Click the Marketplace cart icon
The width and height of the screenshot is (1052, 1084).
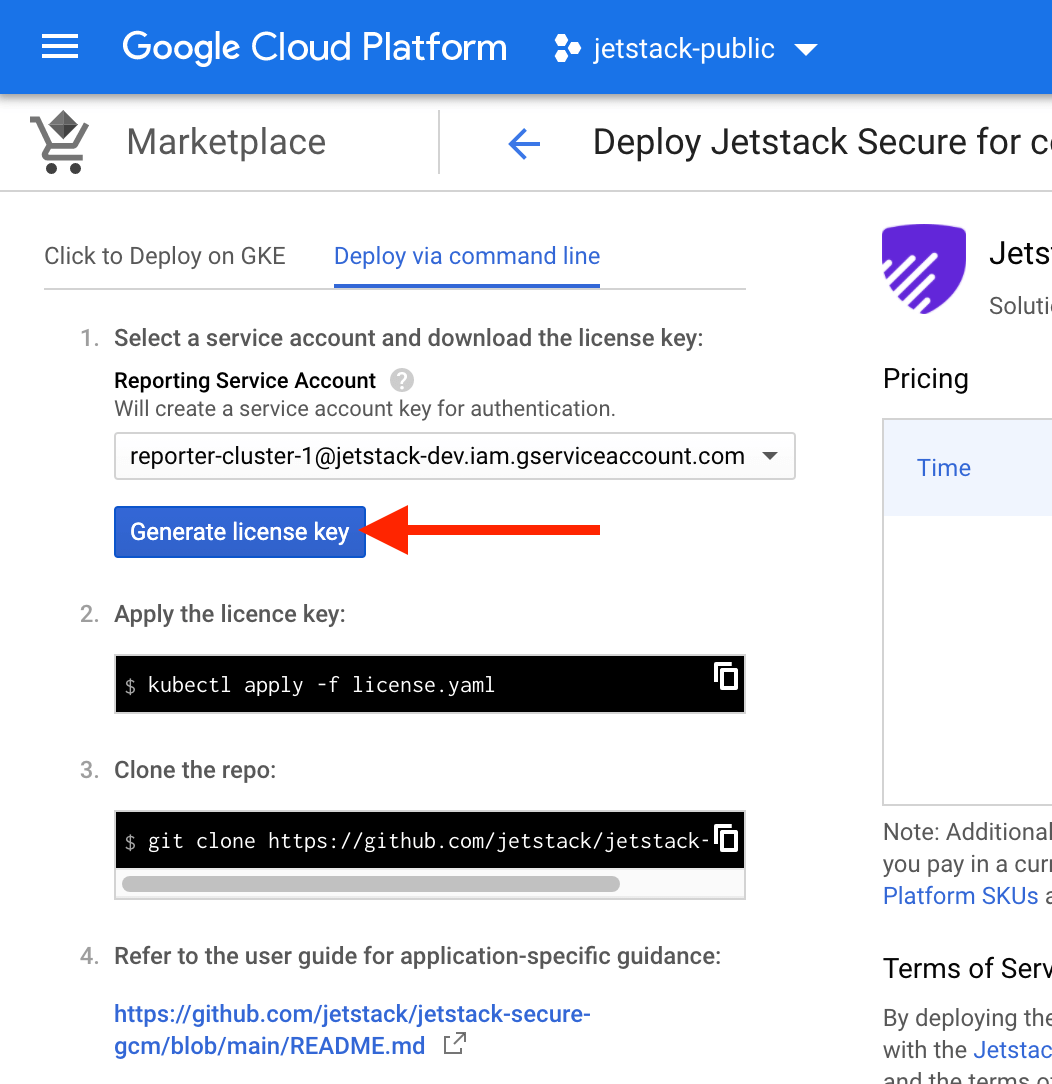(x=59, y=142)
